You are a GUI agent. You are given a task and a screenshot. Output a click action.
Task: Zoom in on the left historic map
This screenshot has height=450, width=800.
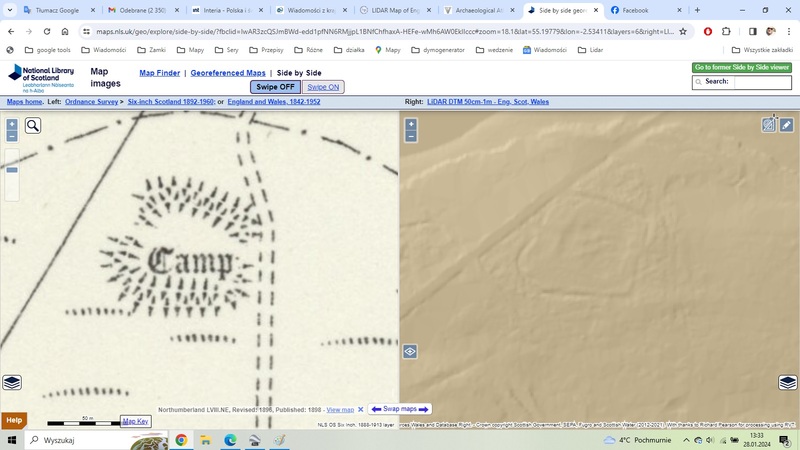click(x=12, y=125)
